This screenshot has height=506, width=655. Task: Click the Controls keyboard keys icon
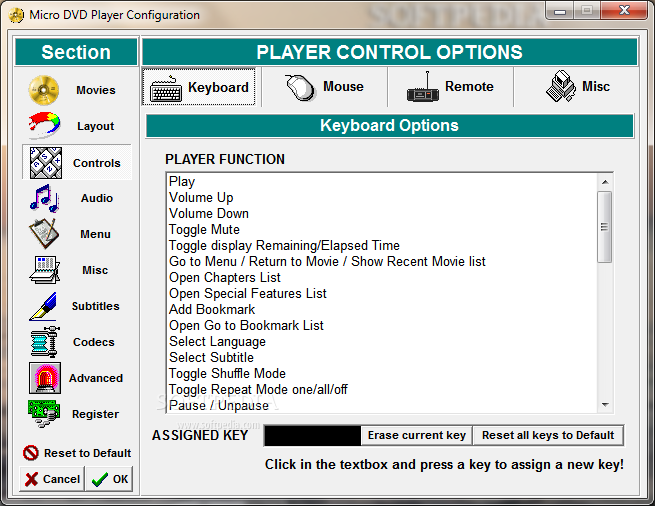pos(46,163)
